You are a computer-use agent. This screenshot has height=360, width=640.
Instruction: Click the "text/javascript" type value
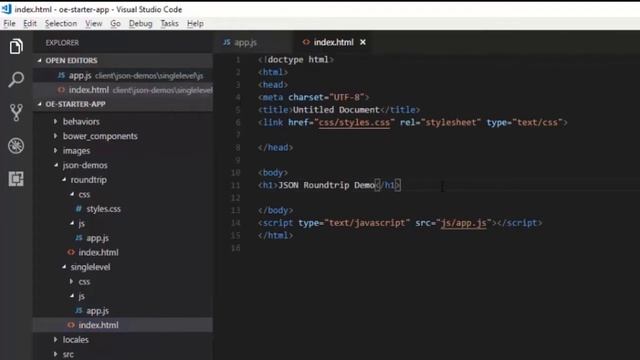point(367,223)
